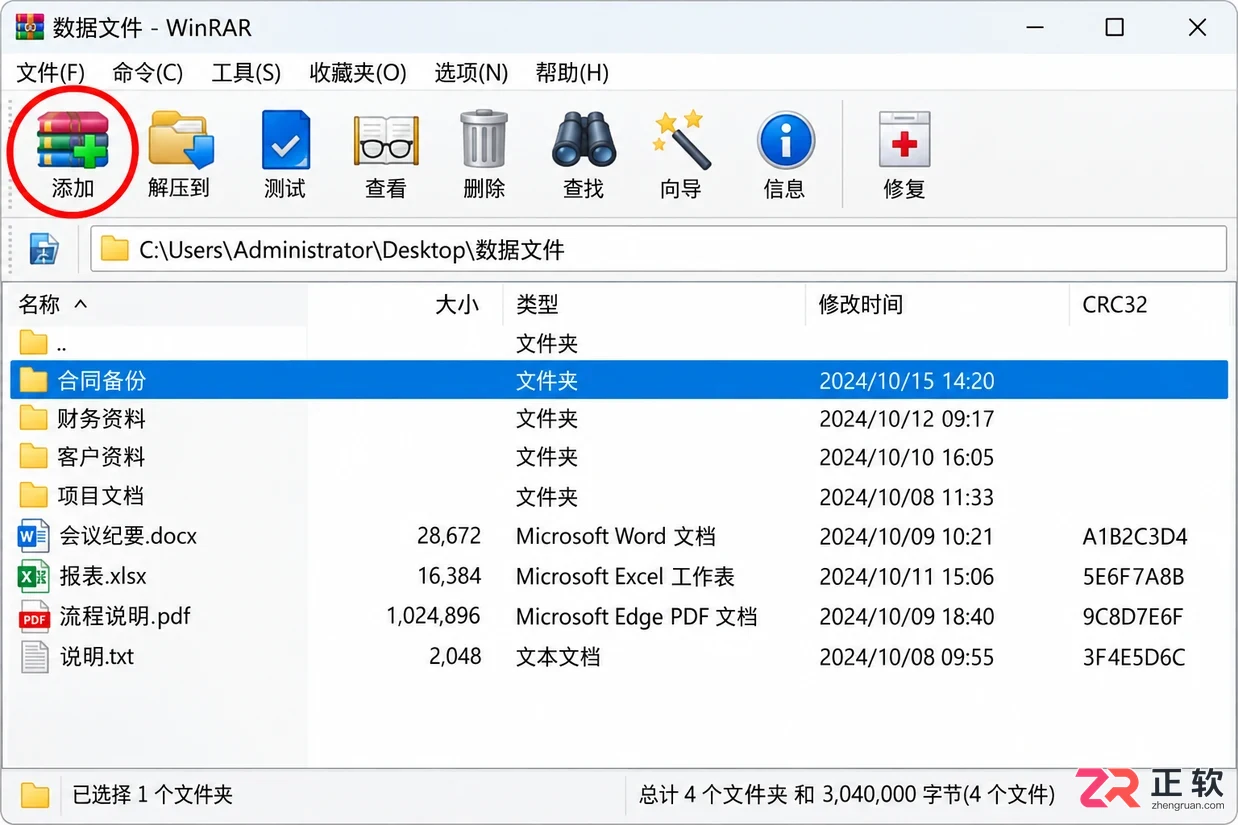Click type "Microsoft Edge PDF 文档"
Screen dimensions: 1238x825
[636, 616]
